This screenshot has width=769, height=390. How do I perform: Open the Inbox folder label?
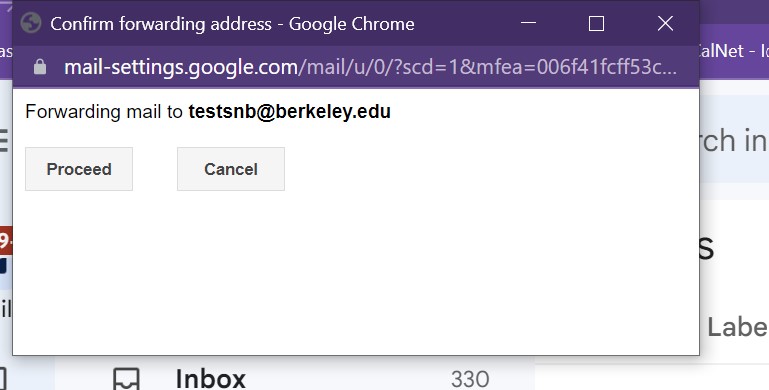[210, 379]
